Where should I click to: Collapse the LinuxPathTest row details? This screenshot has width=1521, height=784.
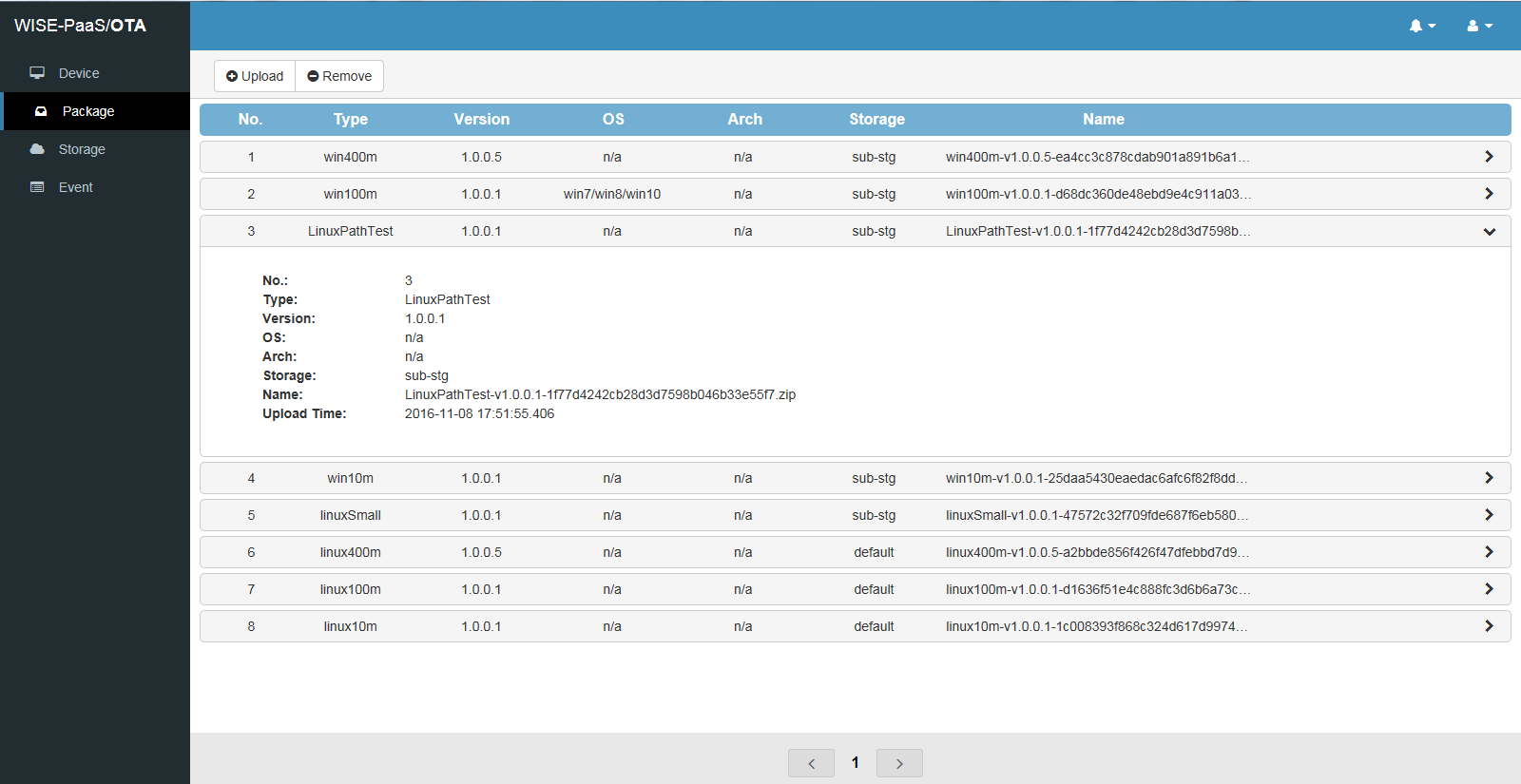click(1489, 231)
